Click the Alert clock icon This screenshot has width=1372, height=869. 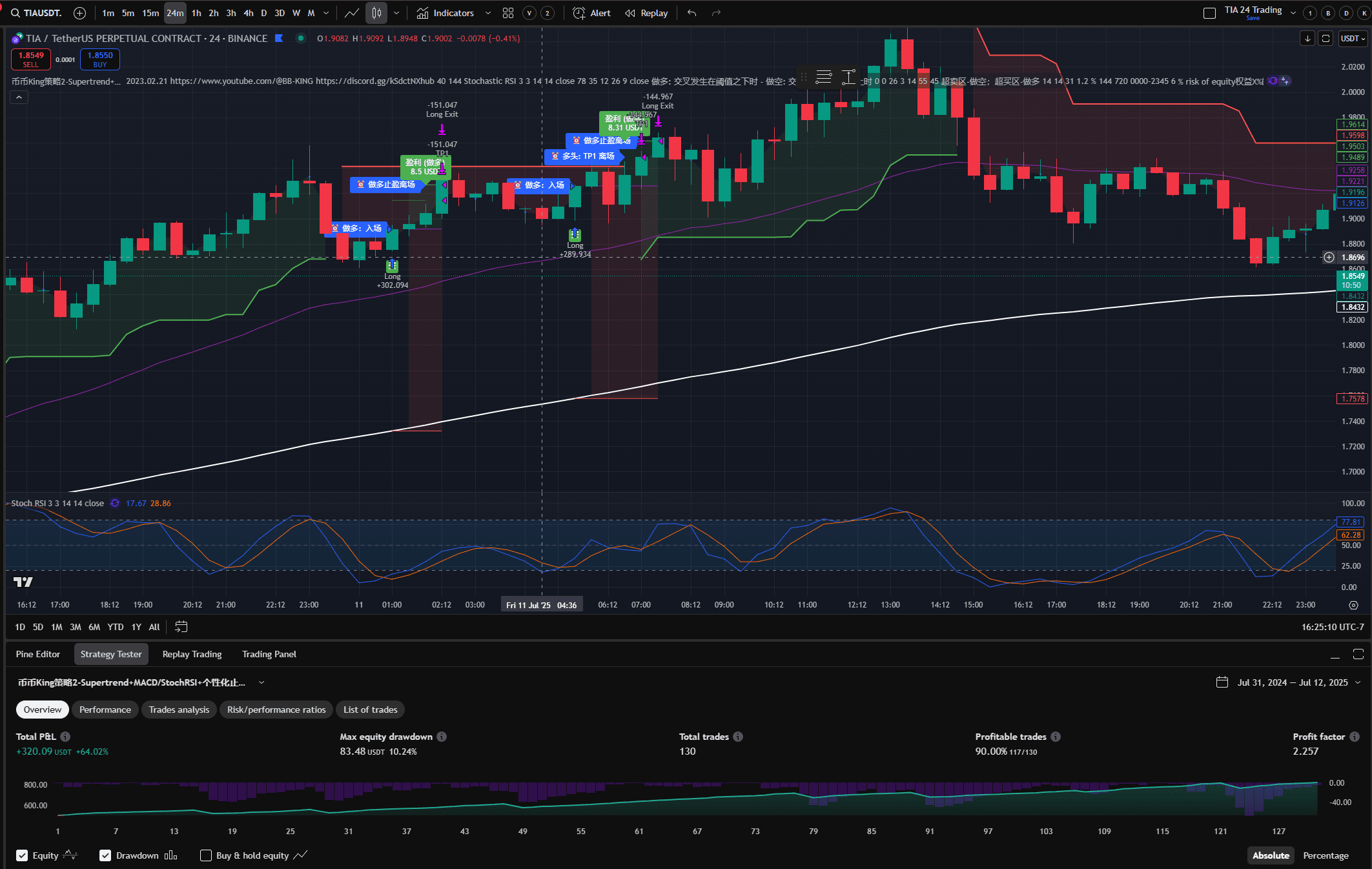coord(579,13)
